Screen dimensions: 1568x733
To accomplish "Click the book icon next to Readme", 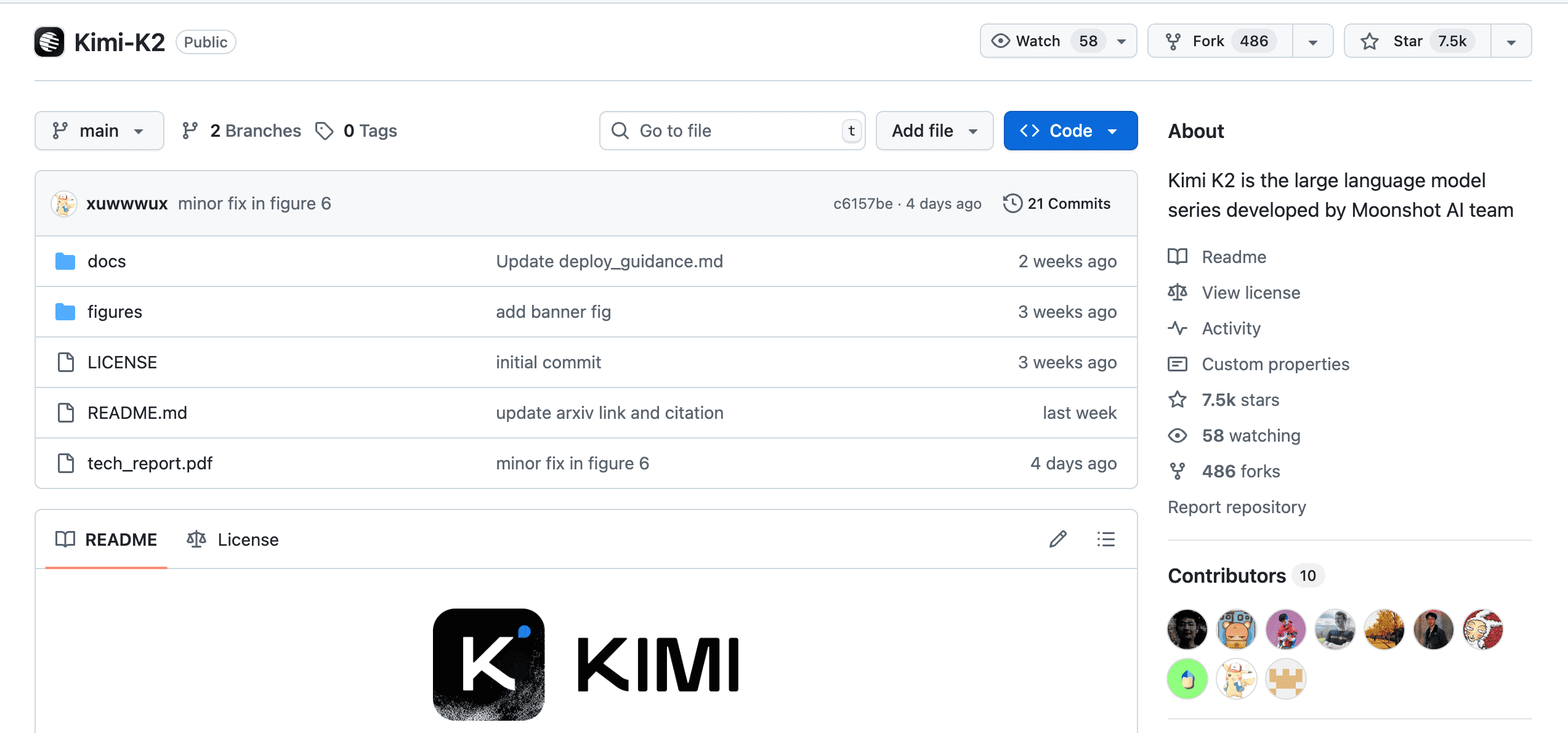I will click(x=1178, y=257).
